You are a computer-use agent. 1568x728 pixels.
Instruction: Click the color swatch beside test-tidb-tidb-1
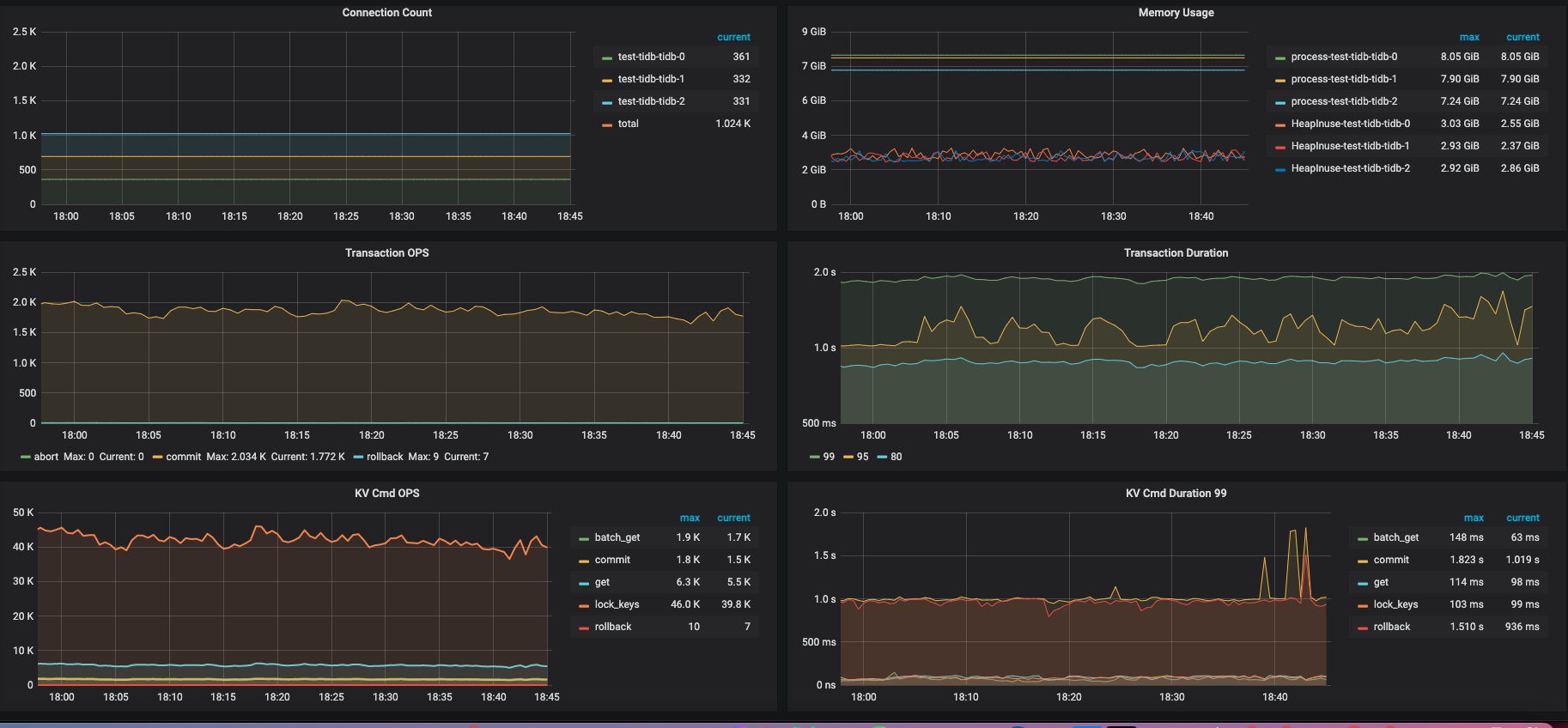tap(607, 80)
